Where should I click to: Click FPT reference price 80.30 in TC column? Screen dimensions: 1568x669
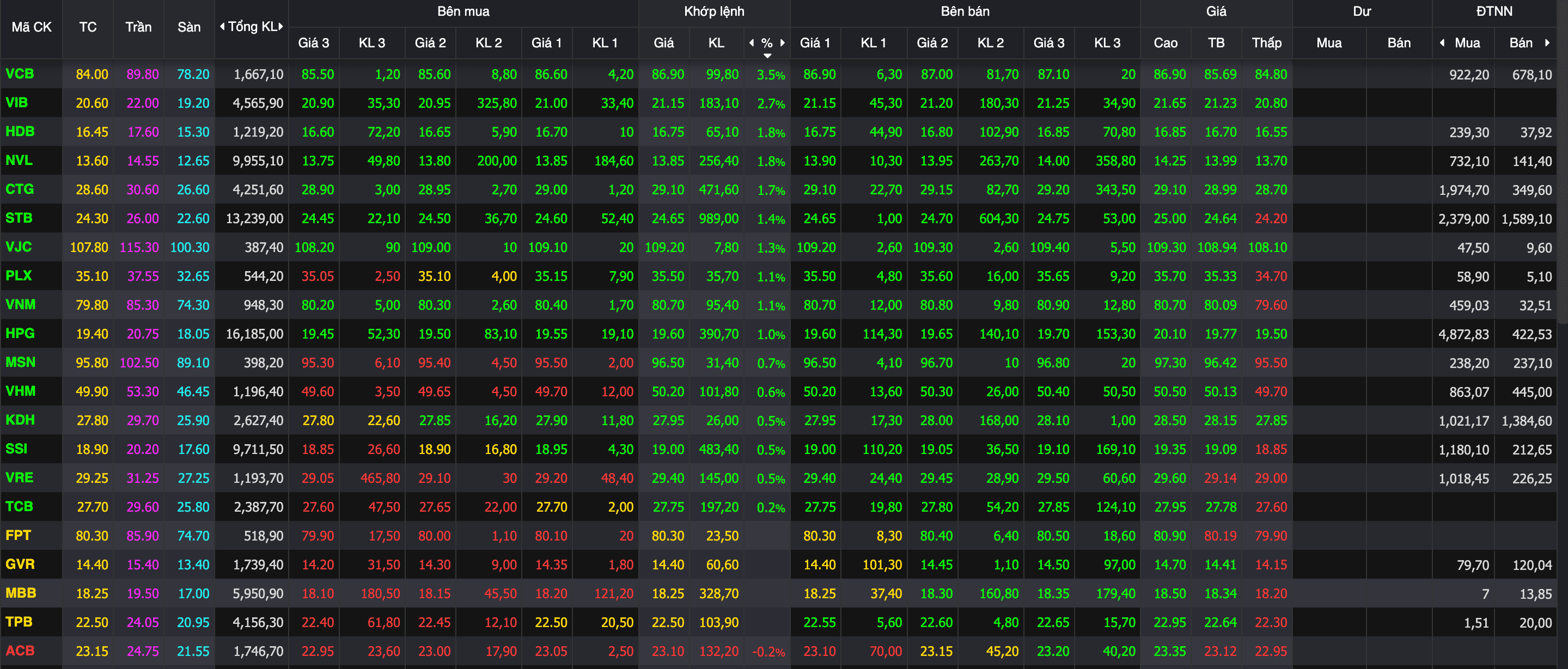92,536
